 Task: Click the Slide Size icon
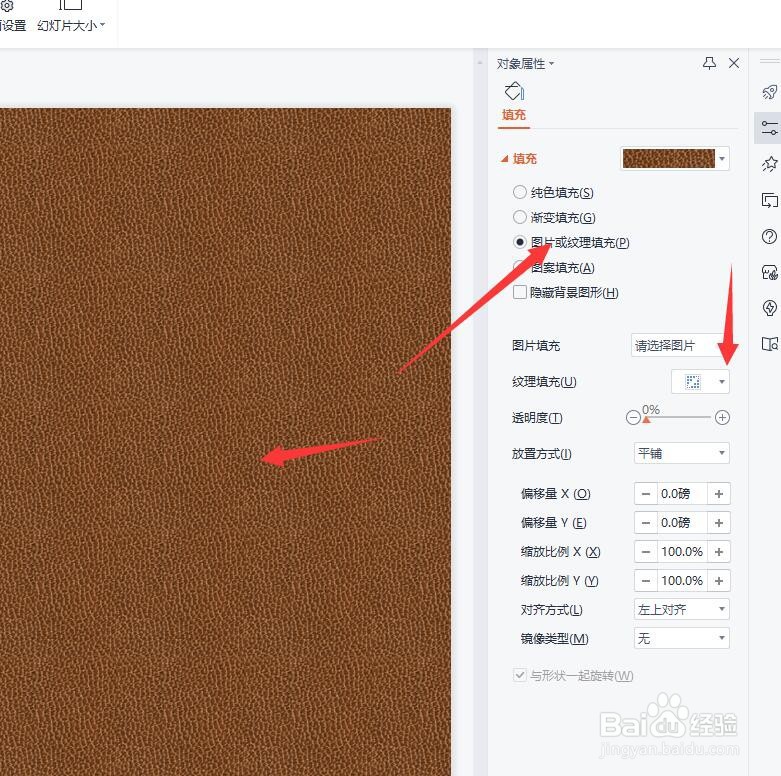point(71,5)
